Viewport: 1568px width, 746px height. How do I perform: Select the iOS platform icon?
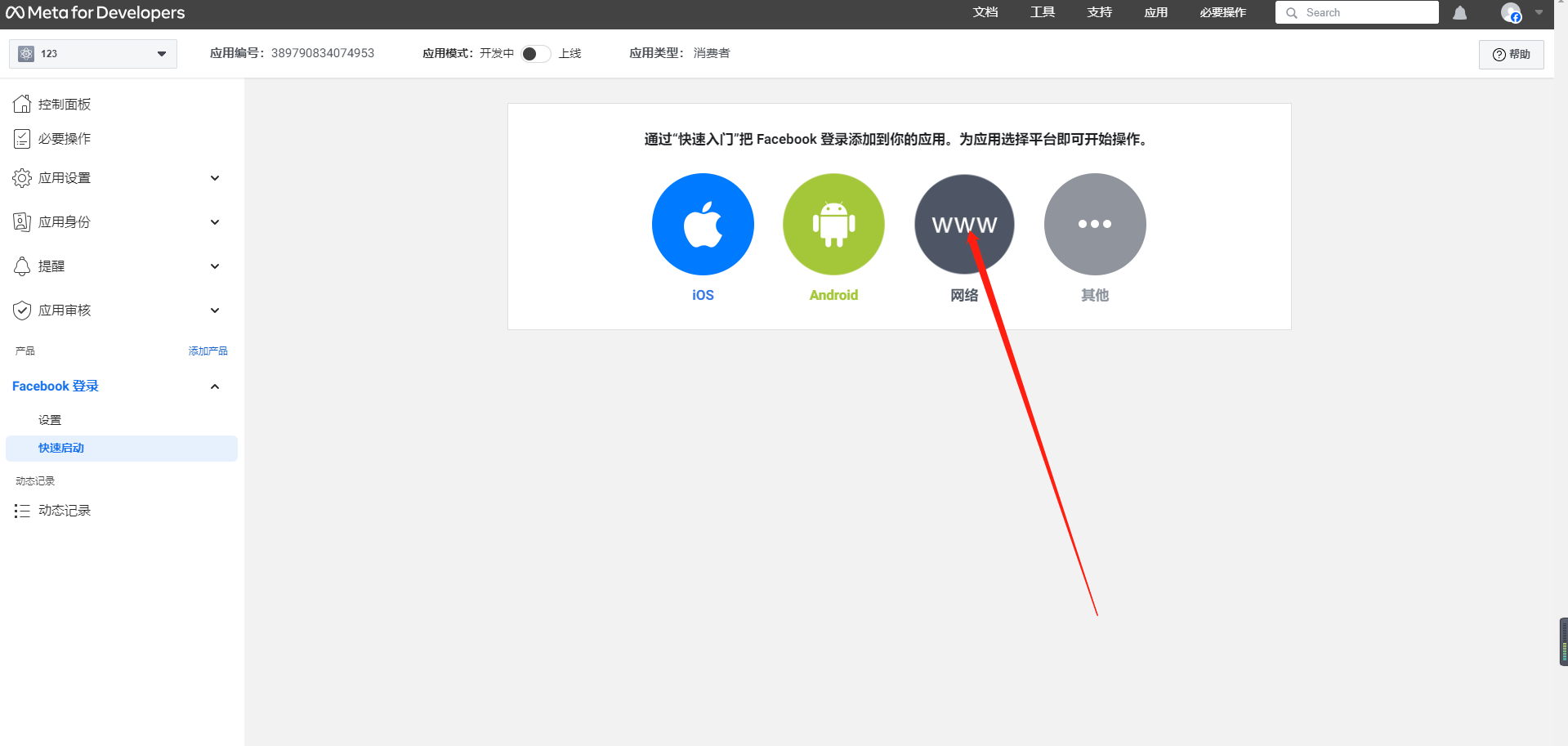click(x=703, y=224)
